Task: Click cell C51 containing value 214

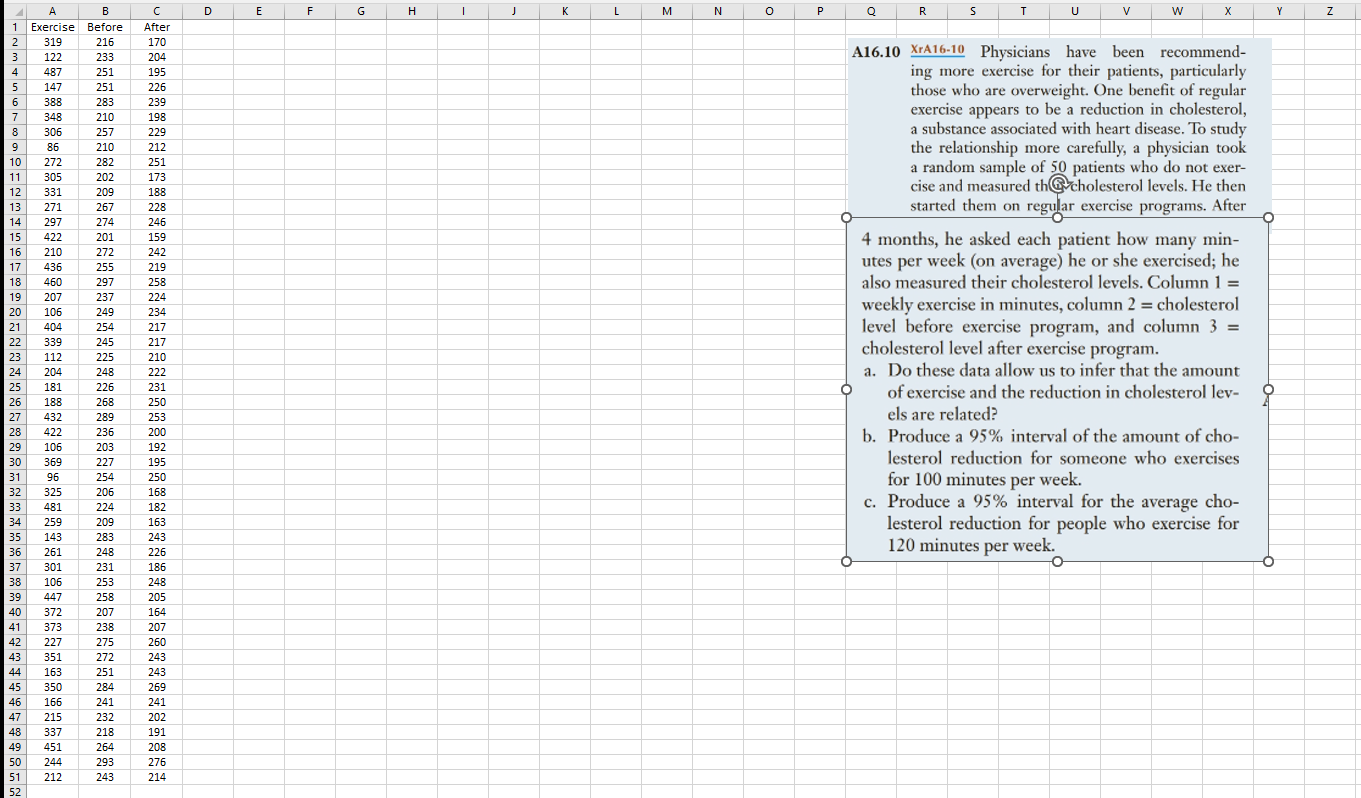Action: click(x=156, y=777)
